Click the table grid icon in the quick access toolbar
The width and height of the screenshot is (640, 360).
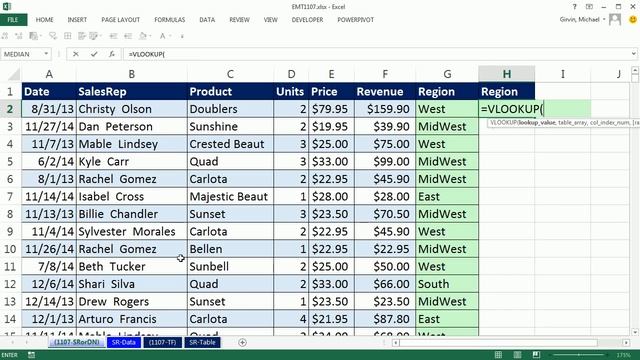click(x=68, y=36)
